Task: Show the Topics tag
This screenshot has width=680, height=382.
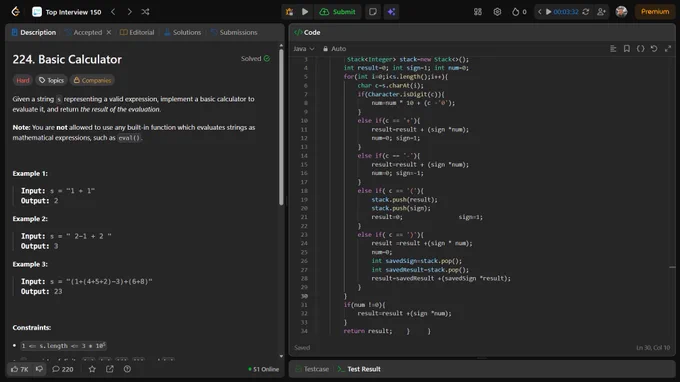Action: click(51, 80)
